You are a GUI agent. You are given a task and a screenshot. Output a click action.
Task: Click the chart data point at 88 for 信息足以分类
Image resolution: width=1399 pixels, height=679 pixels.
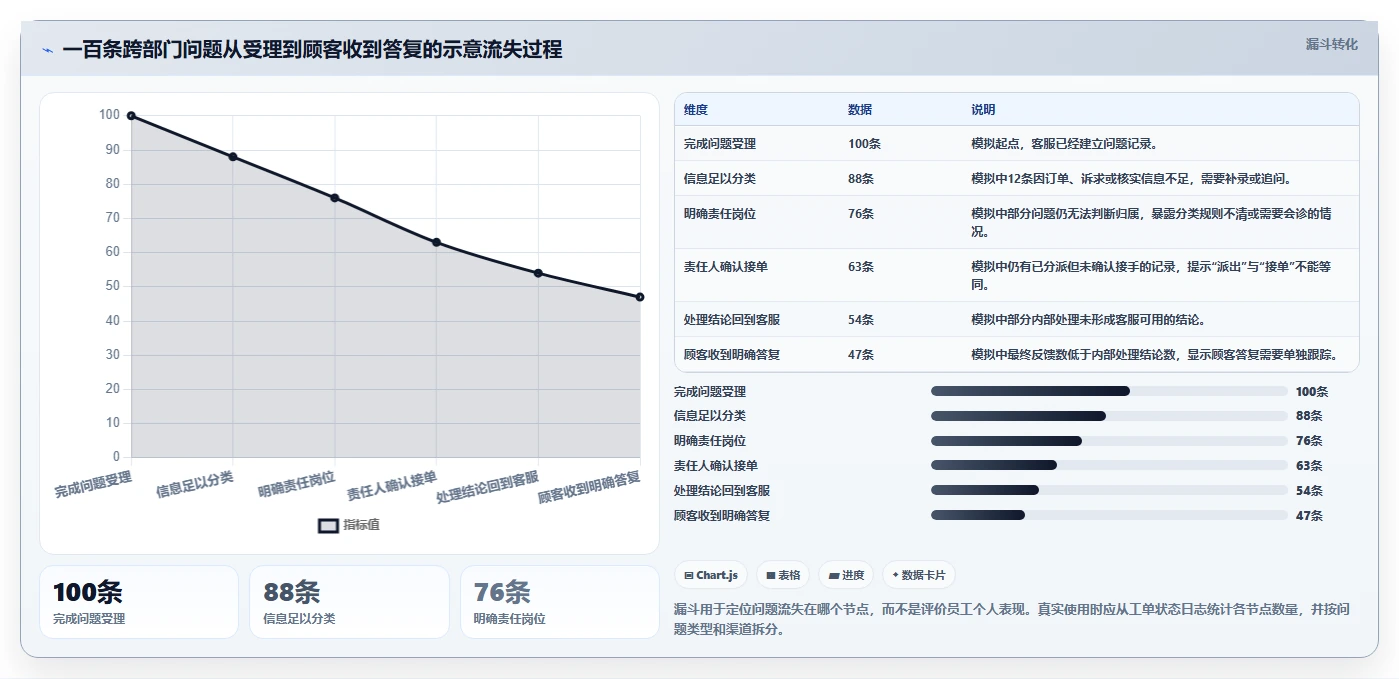[233, 157]
